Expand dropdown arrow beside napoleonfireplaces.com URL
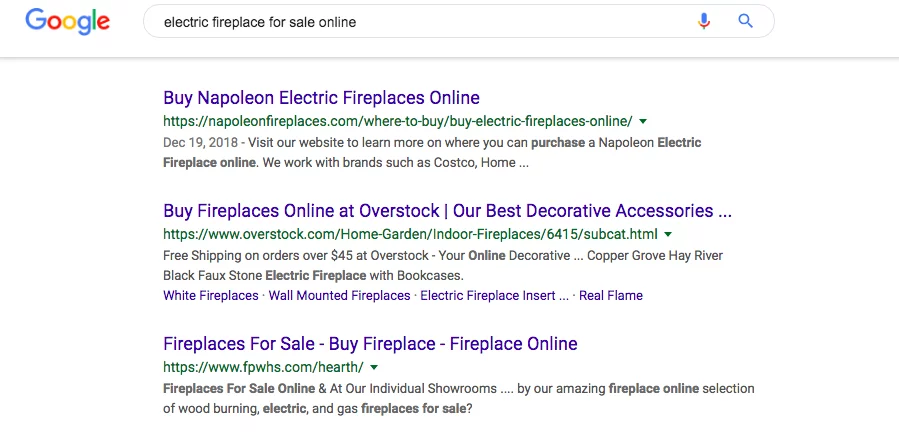899x445 pixels. tap(643, 121)
